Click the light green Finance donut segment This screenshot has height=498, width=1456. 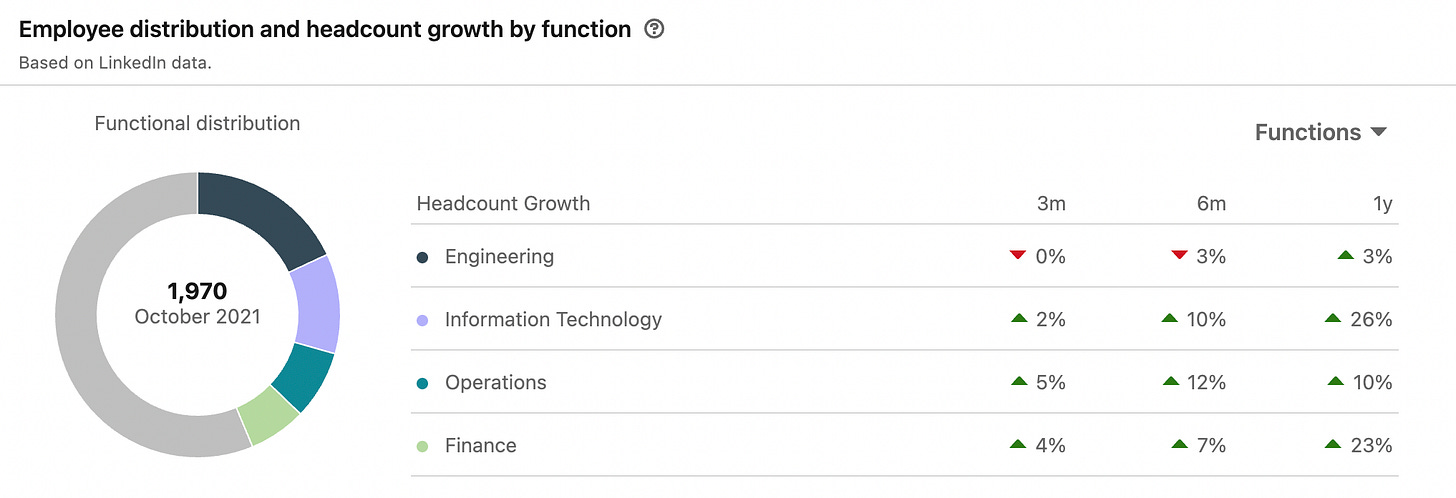coord(267,415)
